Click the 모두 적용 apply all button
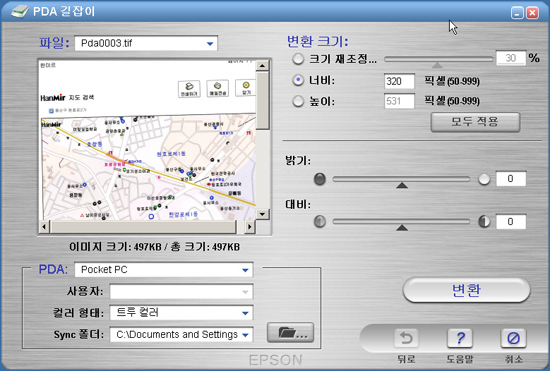The image size is (550, 371). point(475,122)
